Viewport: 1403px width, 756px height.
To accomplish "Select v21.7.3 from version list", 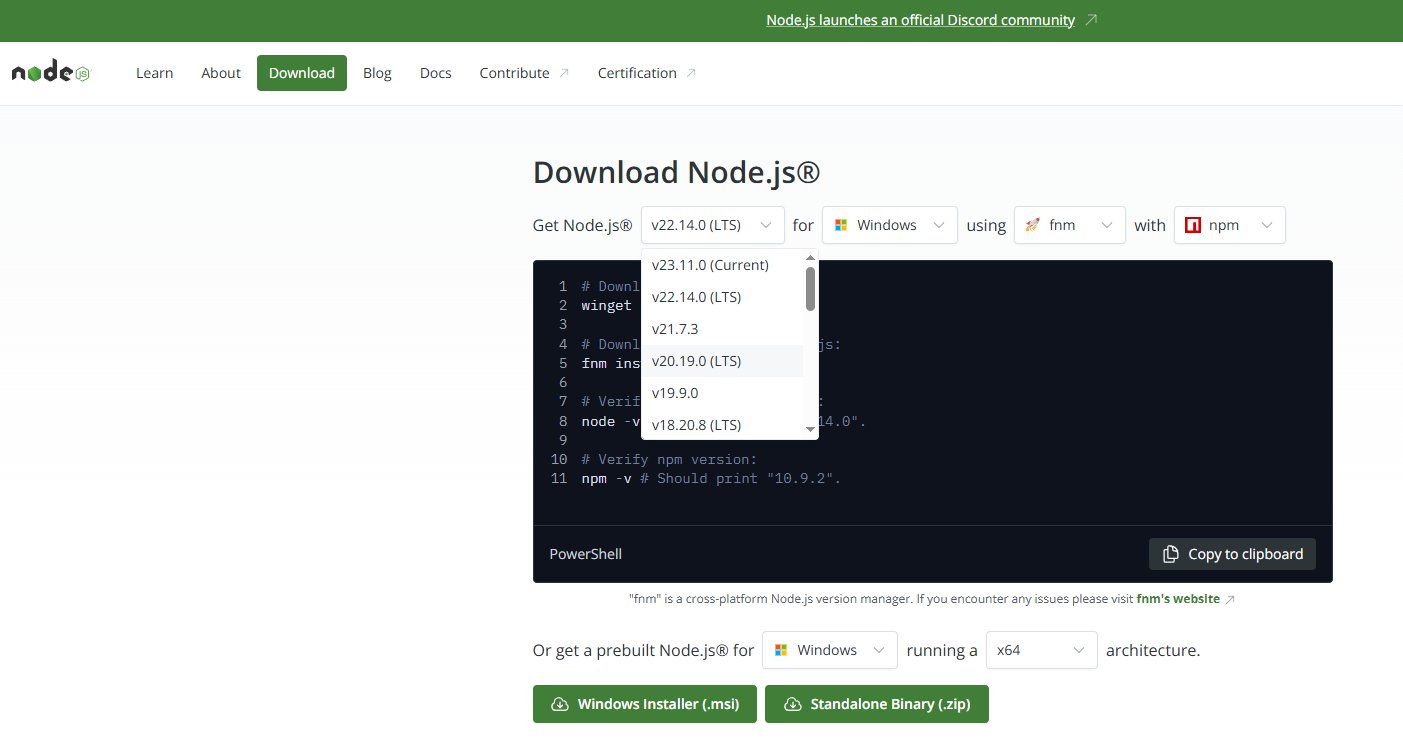I will [x=722, y=329].
